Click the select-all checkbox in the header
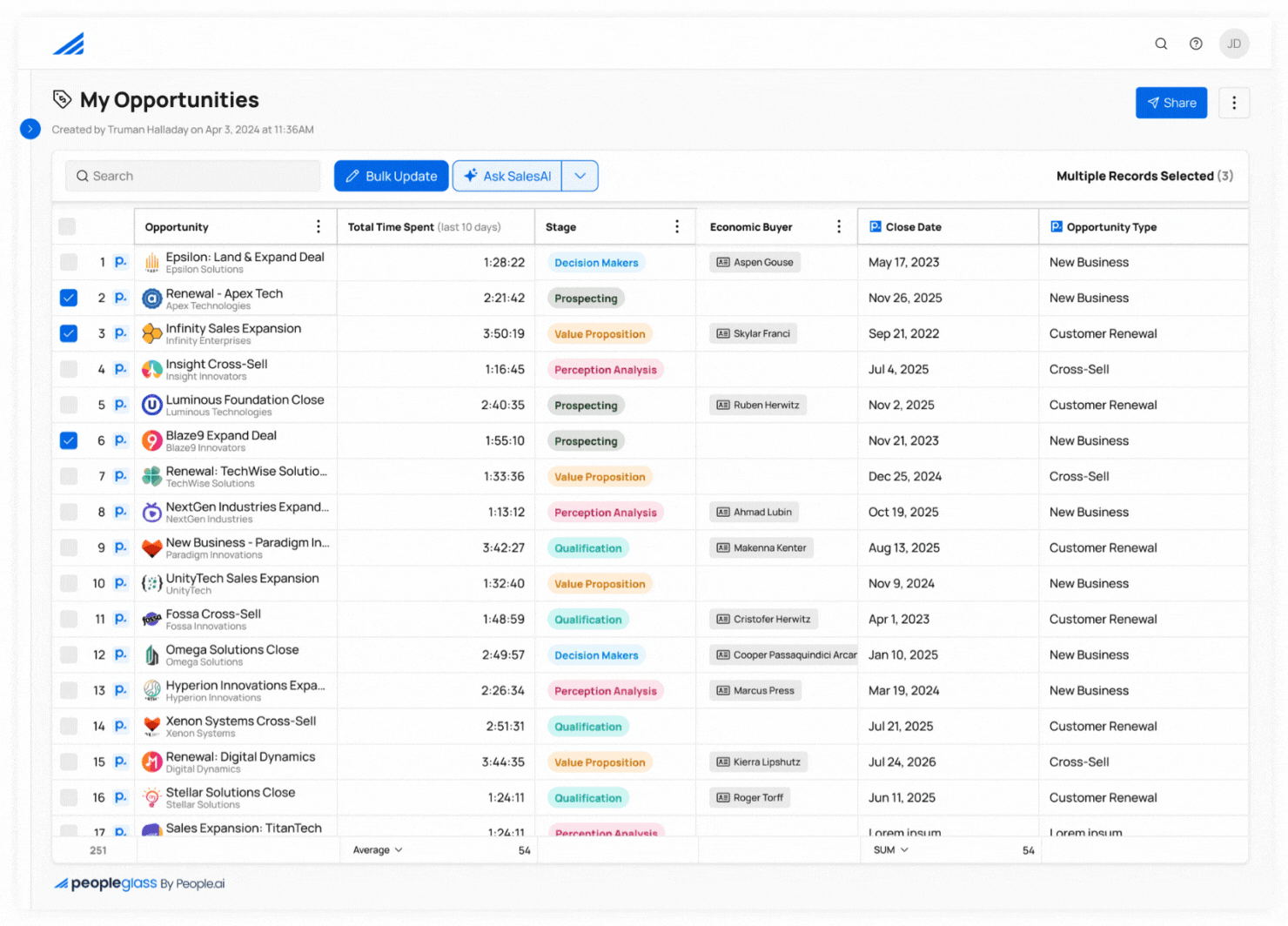This screenshot has width=1288, height=926. [x=67, y=225]
